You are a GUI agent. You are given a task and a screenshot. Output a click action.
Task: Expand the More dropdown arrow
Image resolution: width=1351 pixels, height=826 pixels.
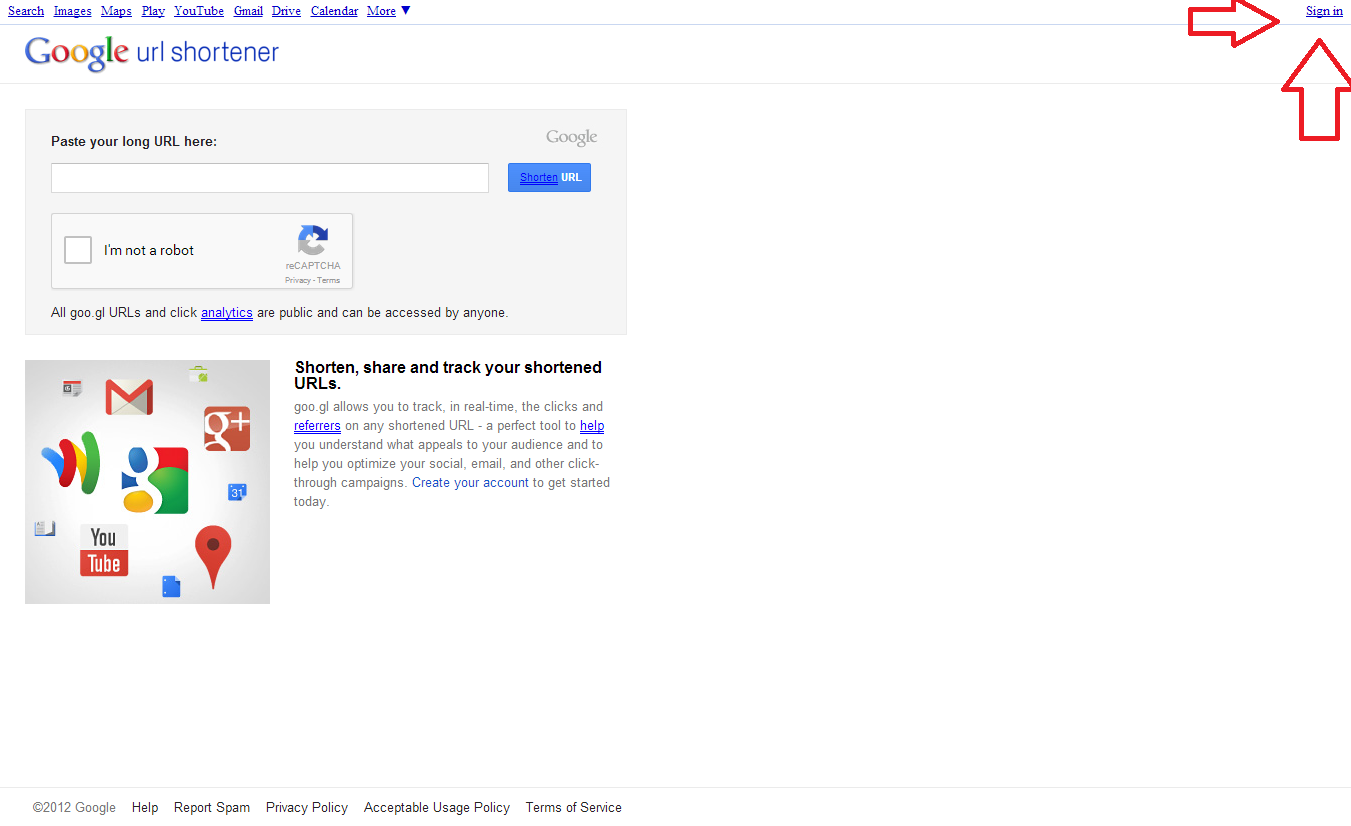[405, 11]
